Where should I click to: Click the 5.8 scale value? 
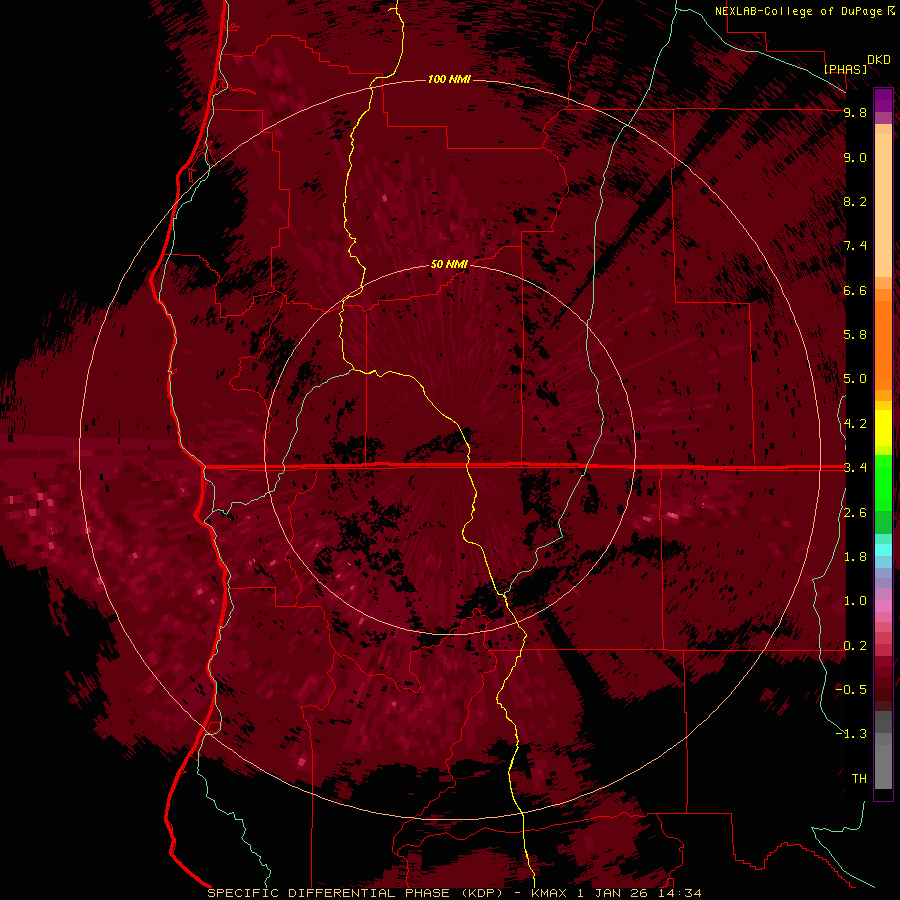click(855, 334)
